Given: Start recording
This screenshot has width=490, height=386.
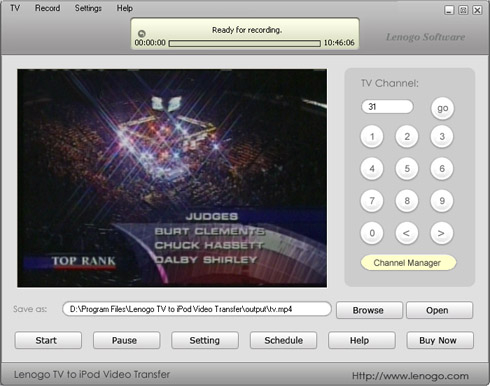Looking at the screenshot, I should 48,340.
